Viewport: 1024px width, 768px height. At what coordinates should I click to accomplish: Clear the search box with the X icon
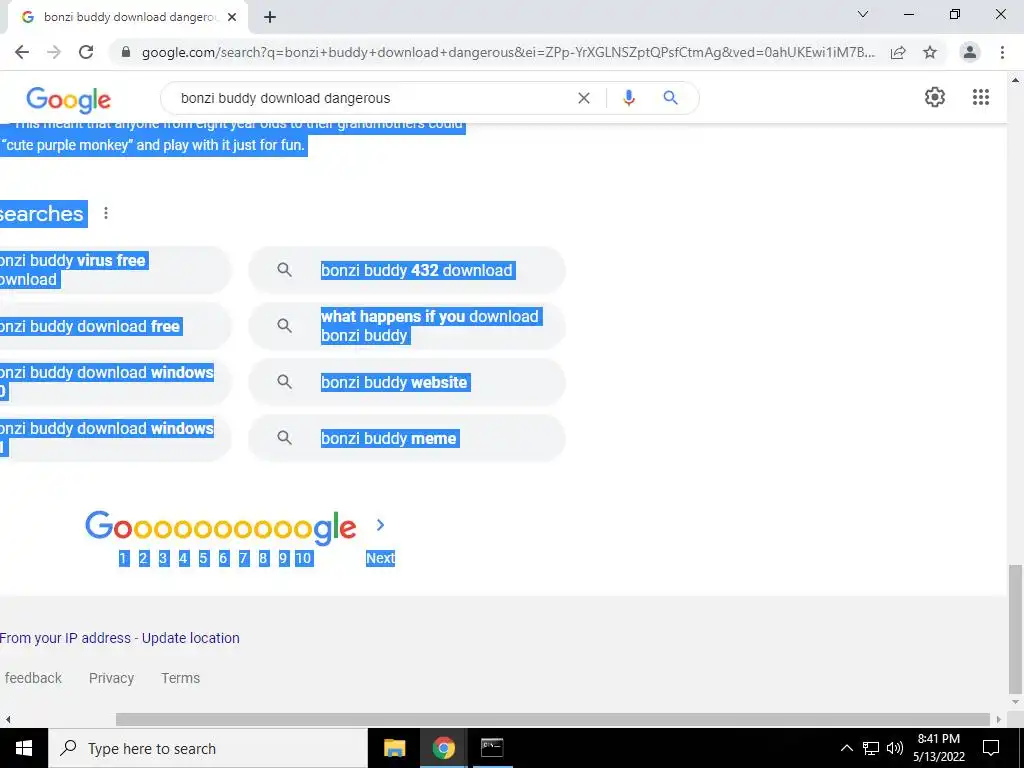click(x=584, y=98)
